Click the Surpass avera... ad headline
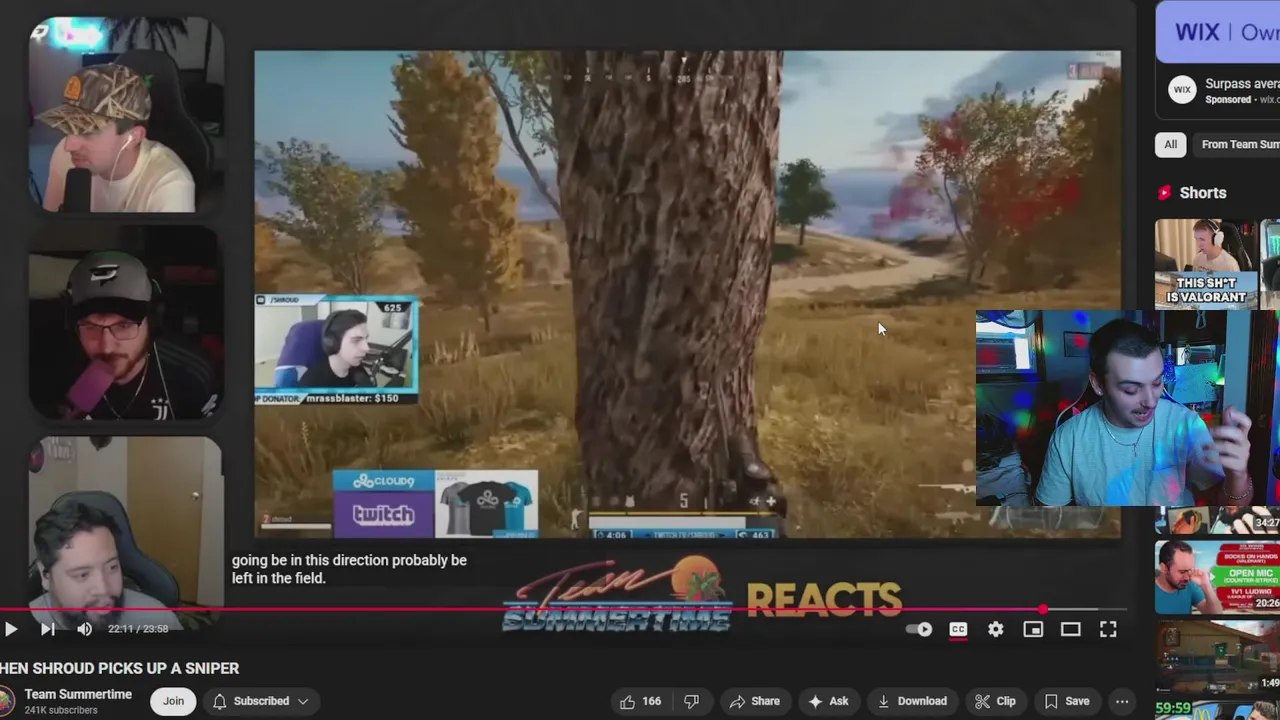Image resolution: width=1280 pixels, height=720 pixels. click(x=1242, y=84)
